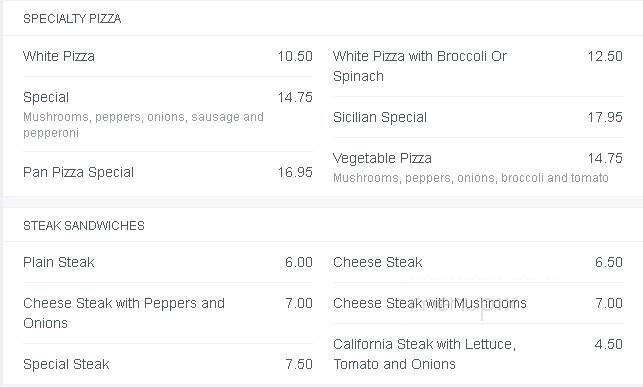643x387 pixels.
Task: Click the Special pizza item name
Action: coord(46,97)
